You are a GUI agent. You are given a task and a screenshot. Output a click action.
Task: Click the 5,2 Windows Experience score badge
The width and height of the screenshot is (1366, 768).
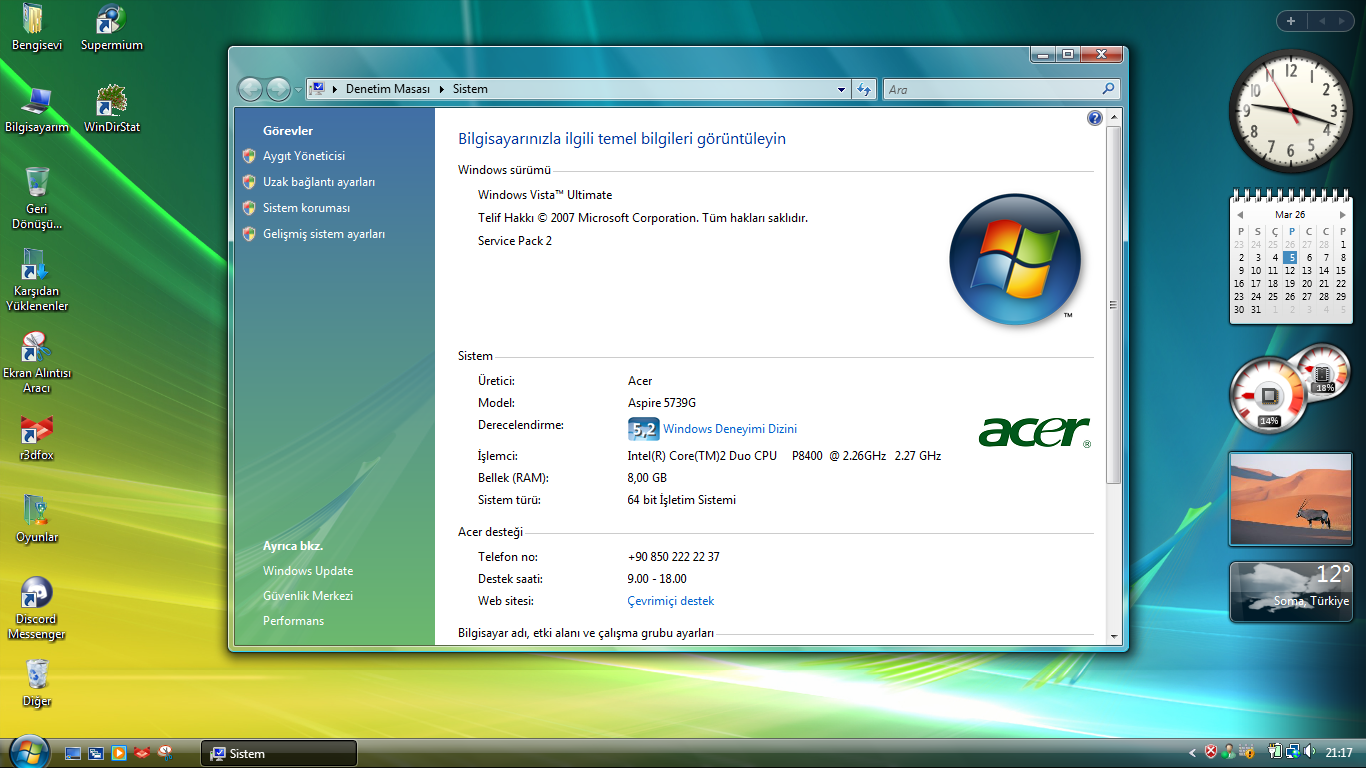643,429
